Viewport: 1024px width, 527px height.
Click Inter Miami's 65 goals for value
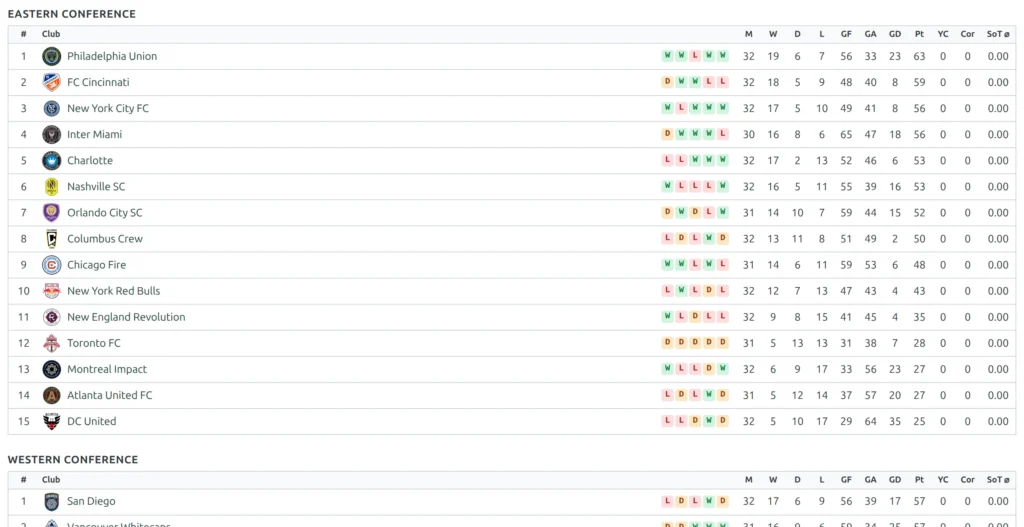pyautogui.click(x=846, y=135)
